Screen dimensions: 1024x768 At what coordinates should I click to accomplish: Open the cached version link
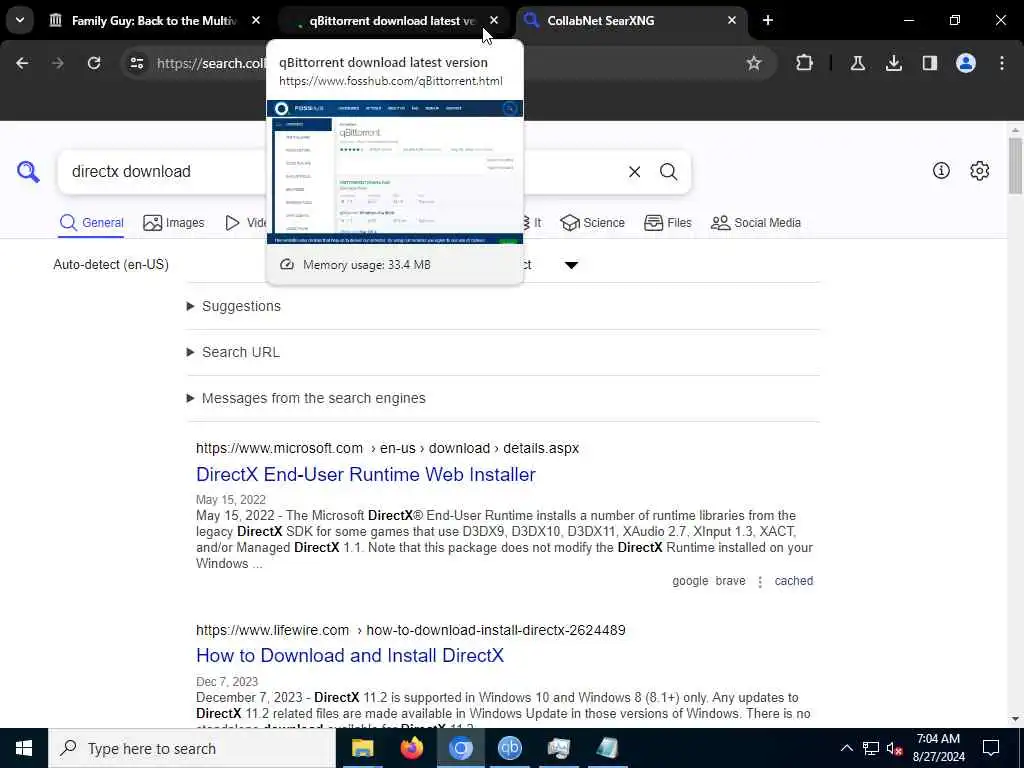point(793,581)
